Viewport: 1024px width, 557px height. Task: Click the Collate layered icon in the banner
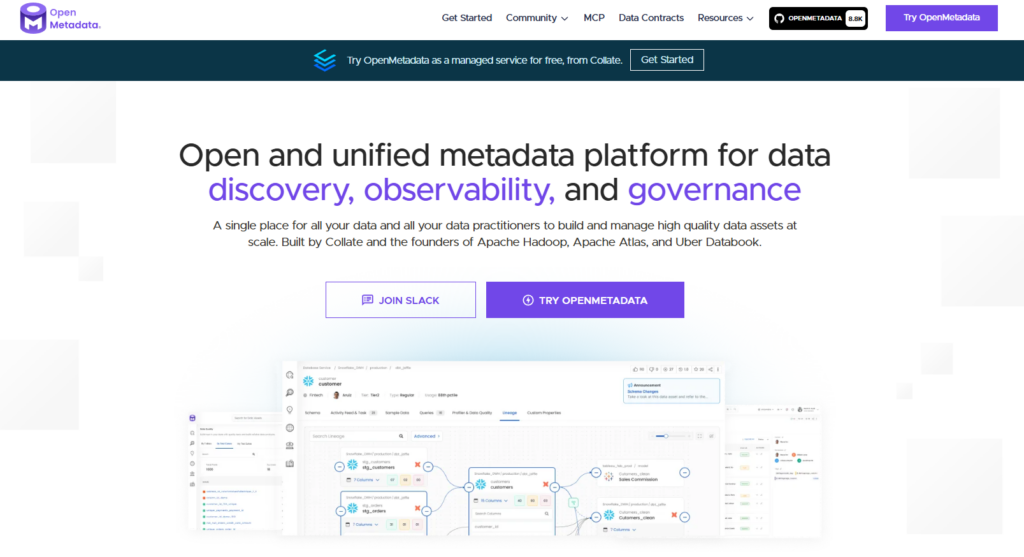coord(324,60)
